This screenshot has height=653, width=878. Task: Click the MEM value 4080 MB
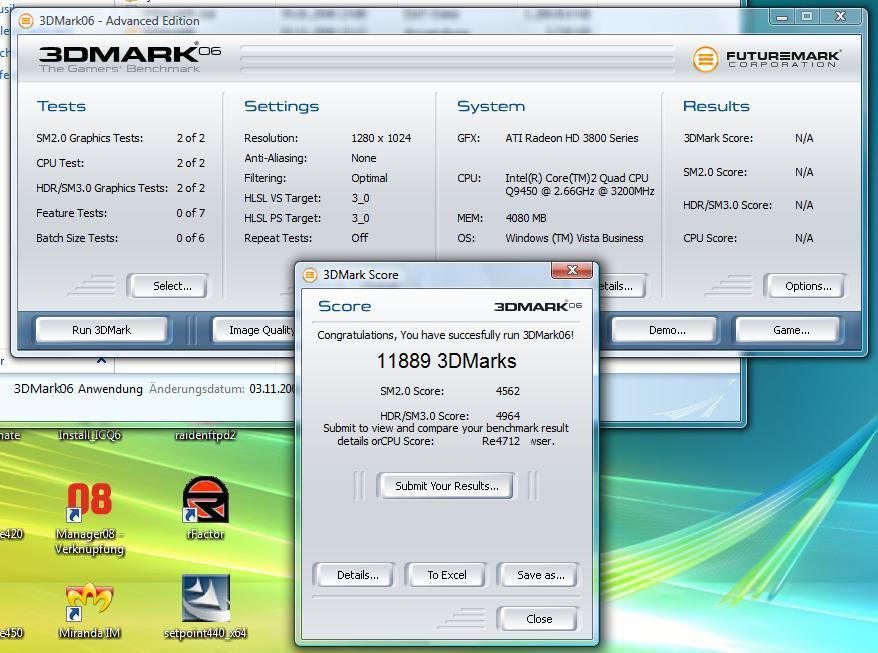[x=525, y=218]
